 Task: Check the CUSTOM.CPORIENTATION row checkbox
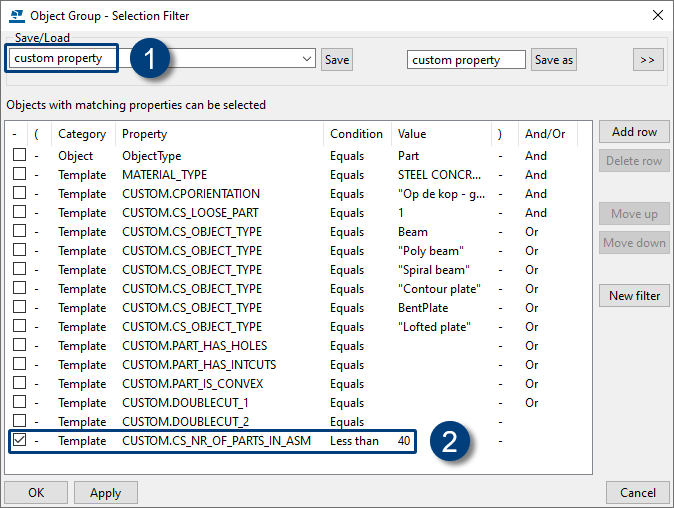(19, 194)
